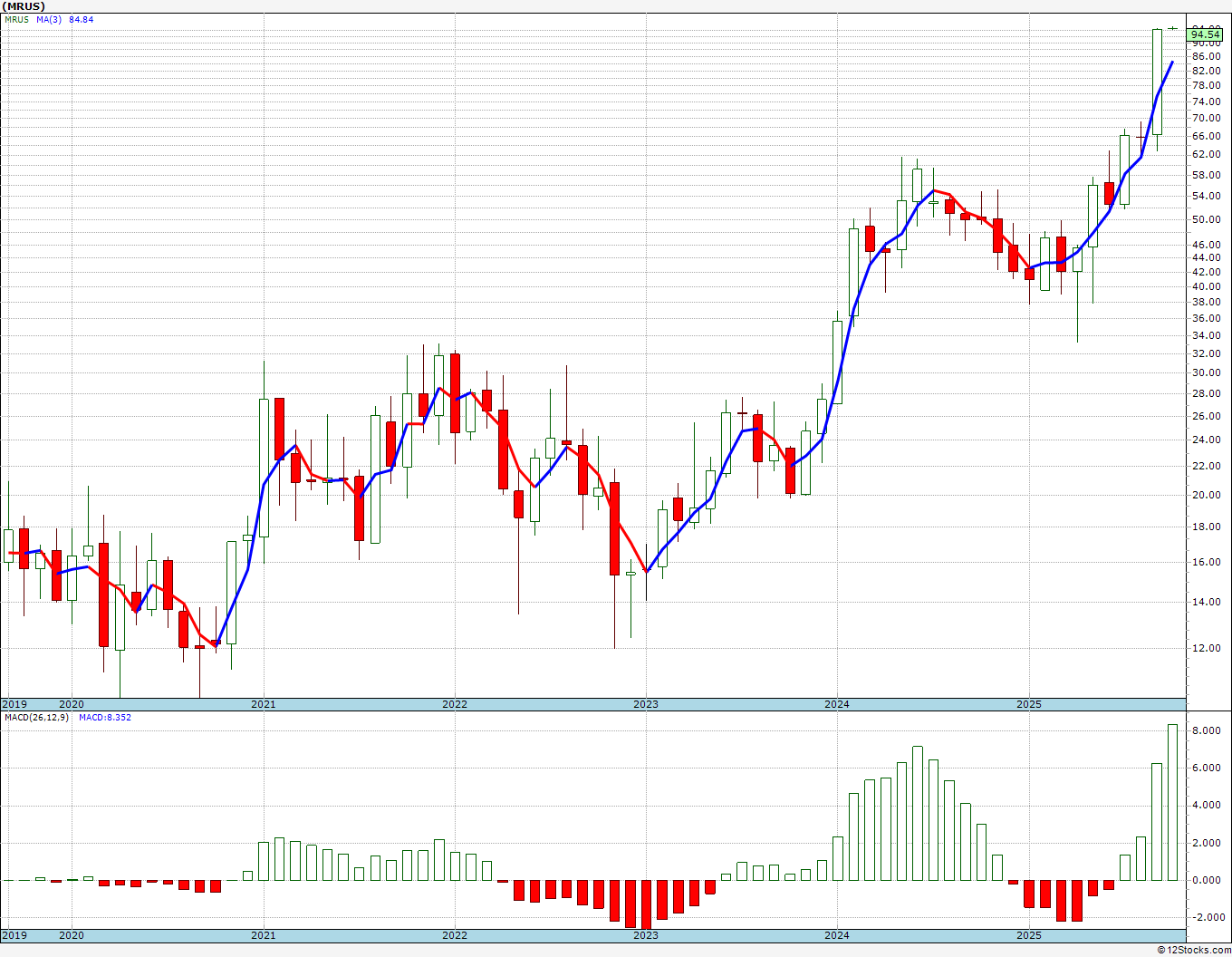Click the 2022 marker on price time axis
The height and width of the screenshot is (957, 1232).
pos(455,704)
